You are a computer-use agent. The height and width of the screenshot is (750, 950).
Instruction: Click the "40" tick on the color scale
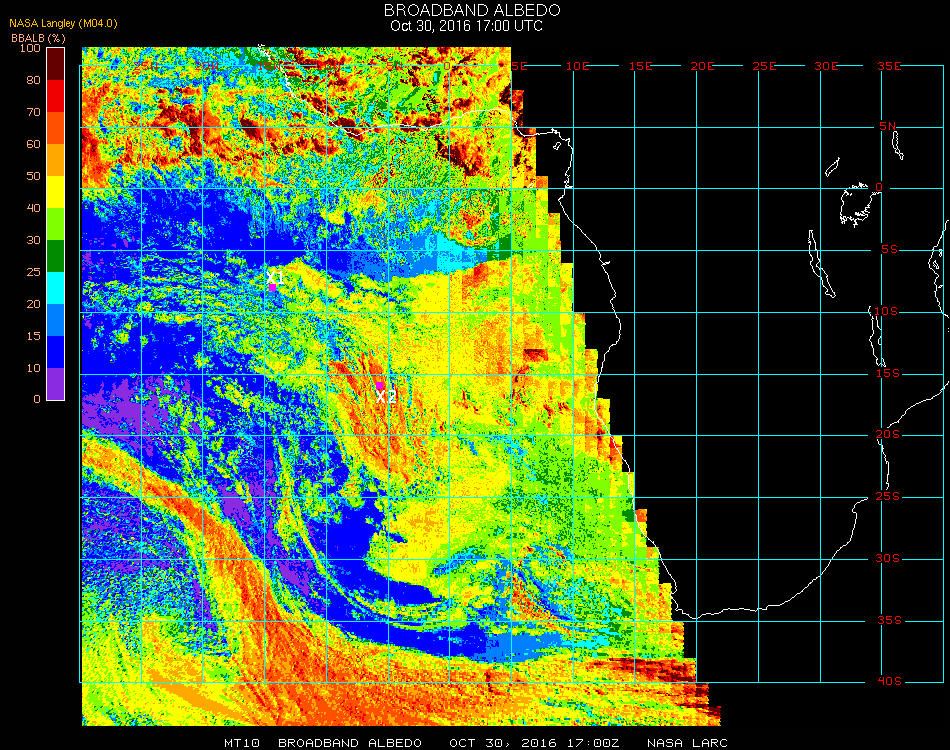click(x=33, y=208)
